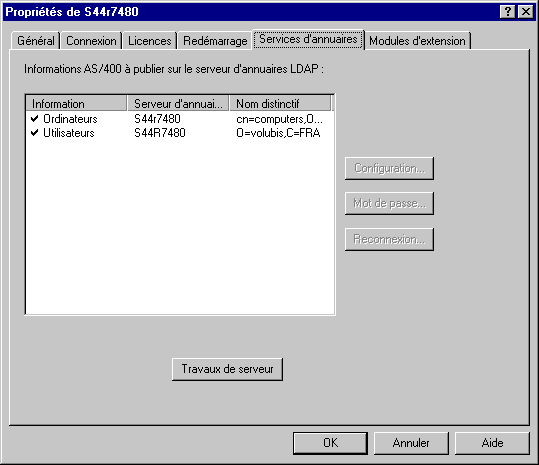Sort by the Information column header
The image size is (539, 465).
coord(76,103)
